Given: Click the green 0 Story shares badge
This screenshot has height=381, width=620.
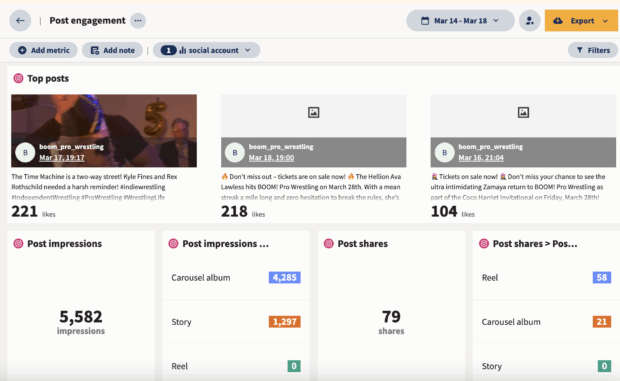Looking at the screenshot, I should pos(604,366).
